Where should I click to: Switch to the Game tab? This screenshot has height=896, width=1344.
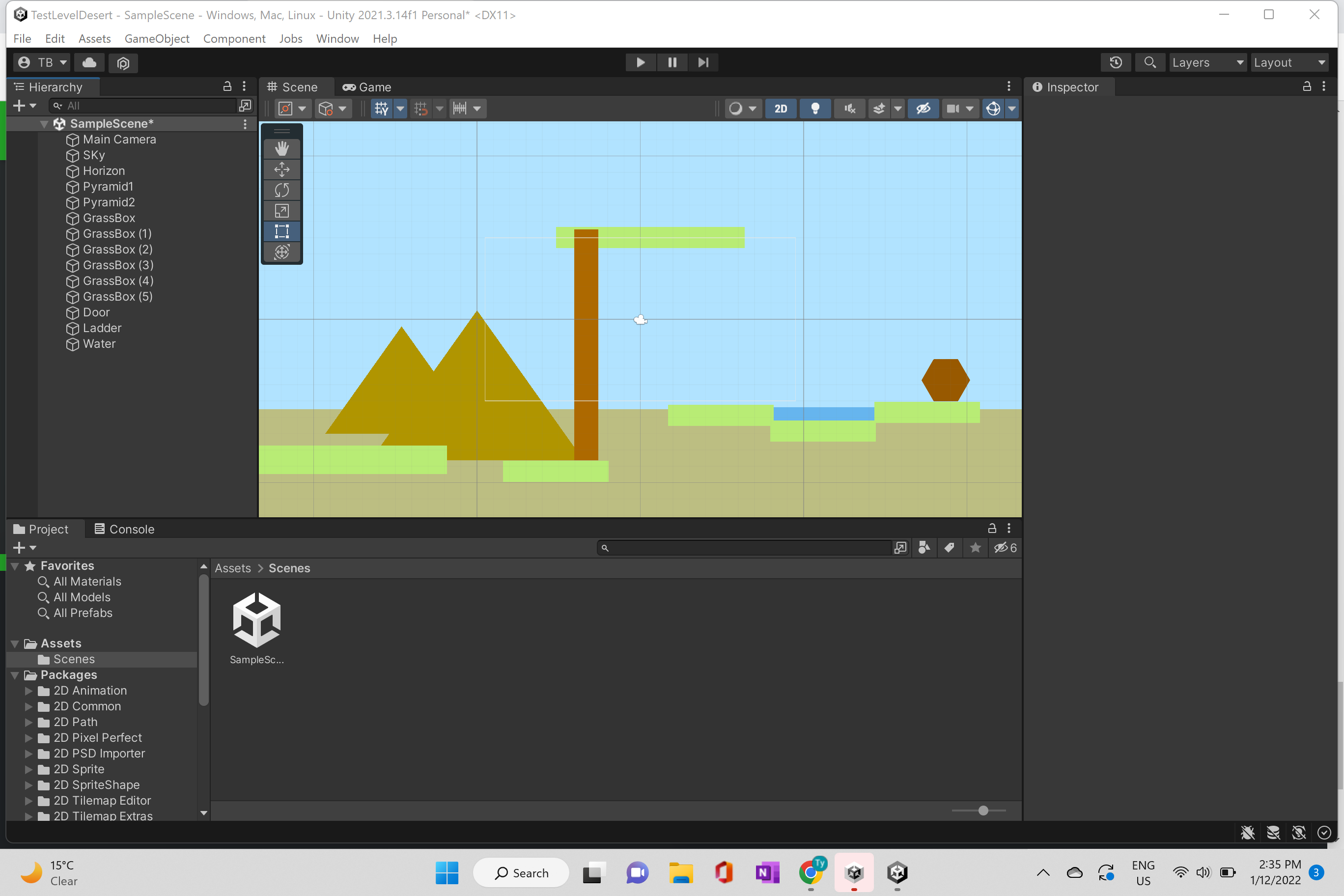(367, 87)
